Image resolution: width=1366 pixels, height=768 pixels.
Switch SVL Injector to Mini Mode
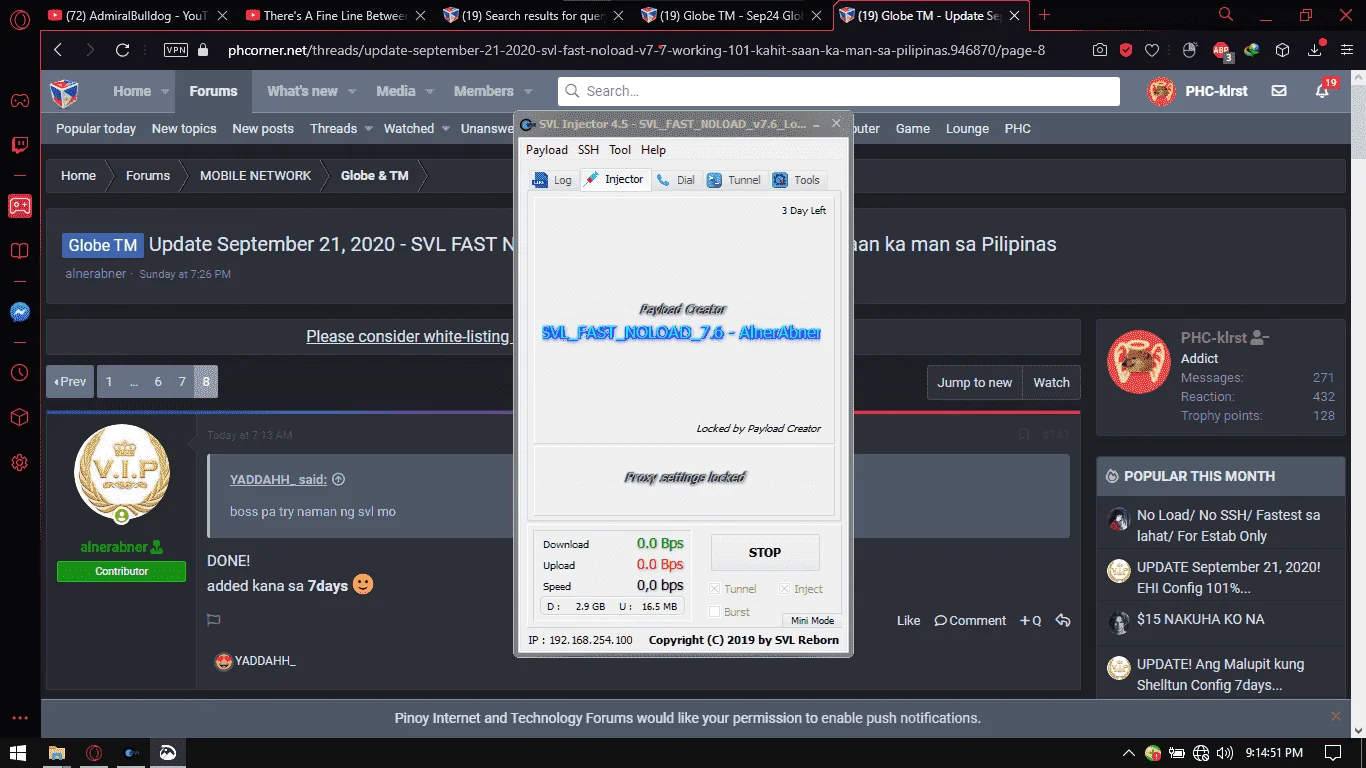[x=812, y=621]
